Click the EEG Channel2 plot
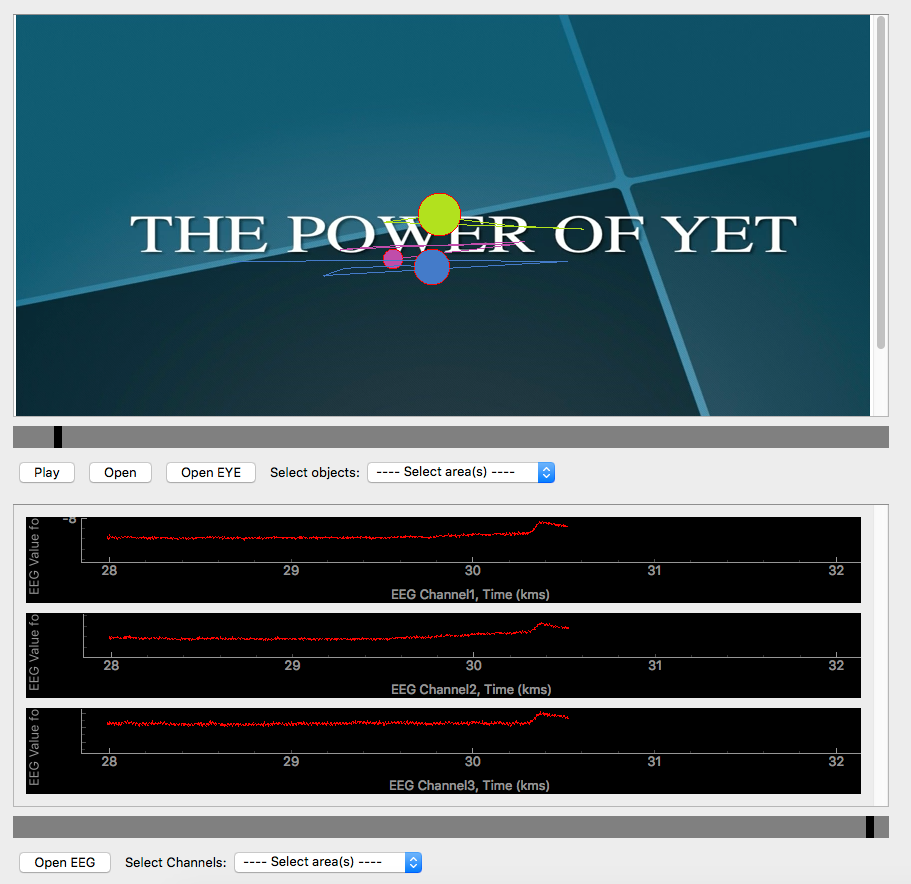 [443, 655]
